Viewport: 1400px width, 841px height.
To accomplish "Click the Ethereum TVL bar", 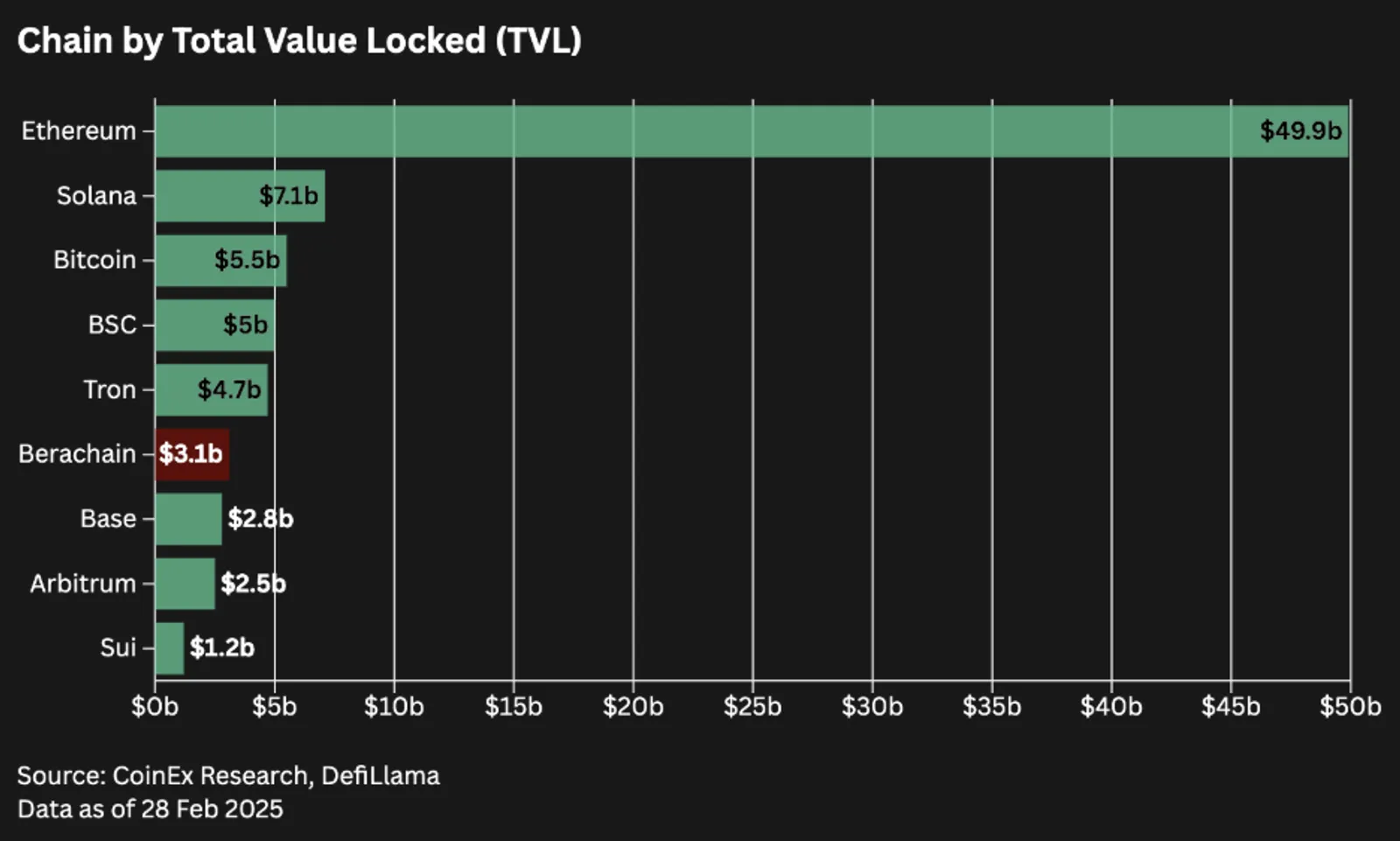I will [x=752, y=131].
